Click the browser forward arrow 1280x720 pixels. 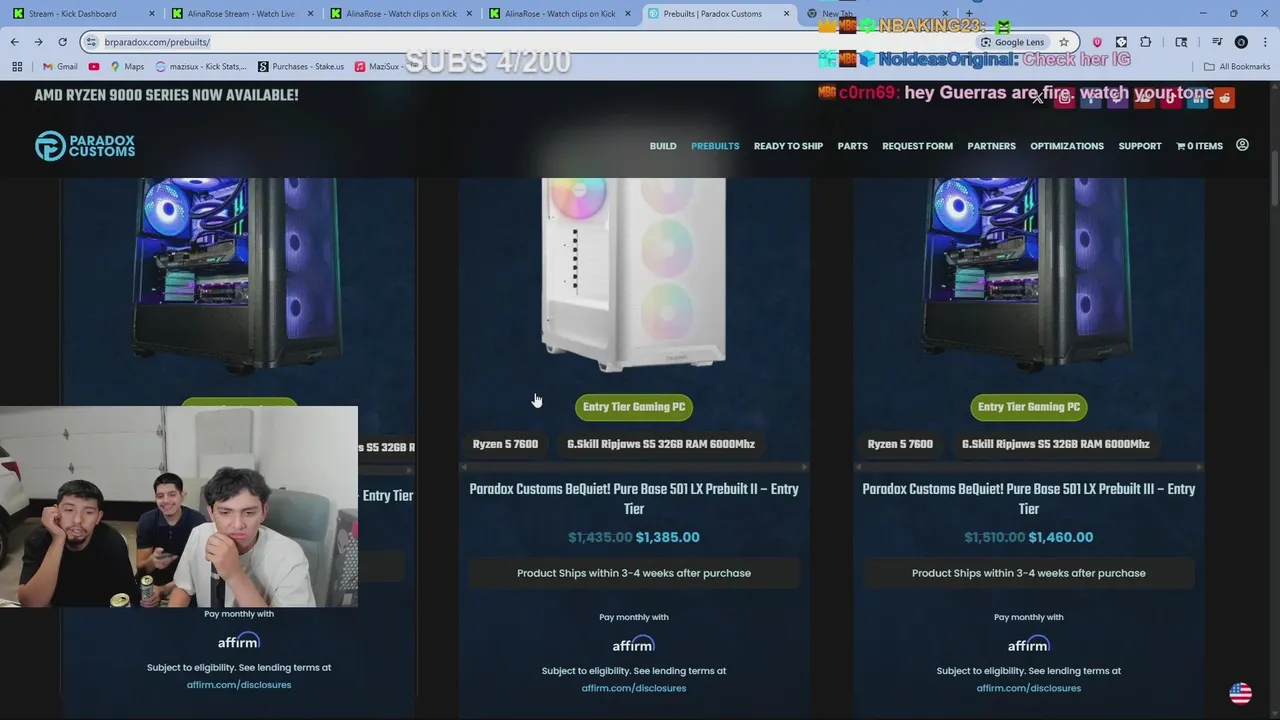(x=38, y=42)
